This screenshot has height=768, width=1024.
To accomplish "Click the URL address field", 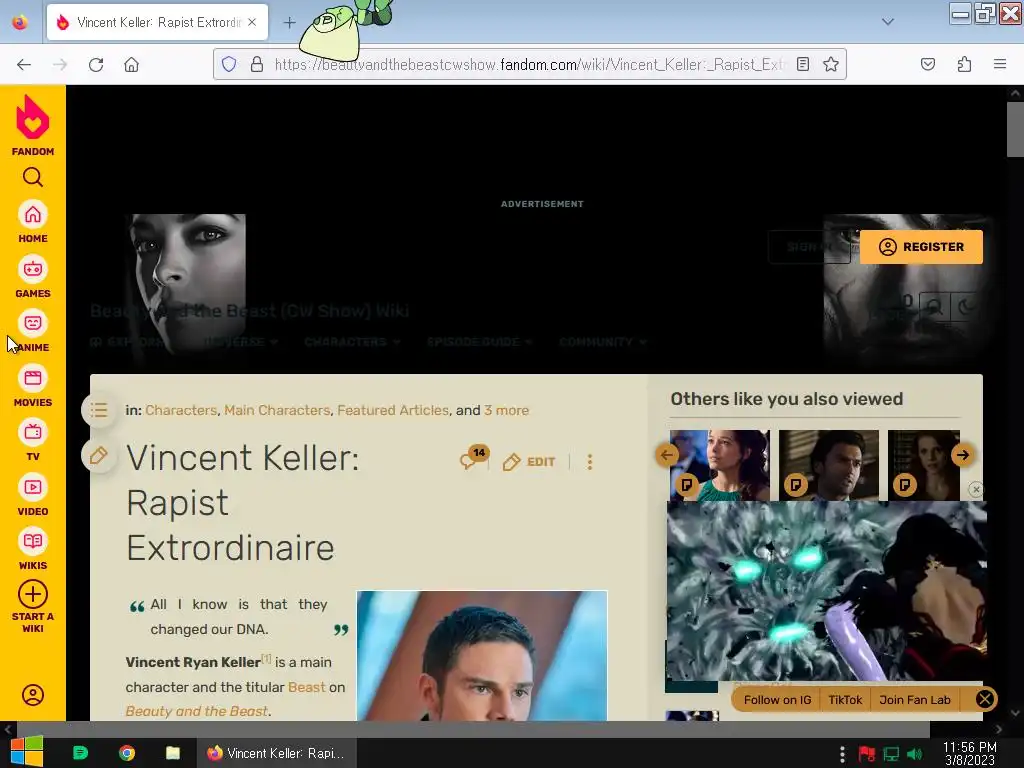I will coord(530,64).
